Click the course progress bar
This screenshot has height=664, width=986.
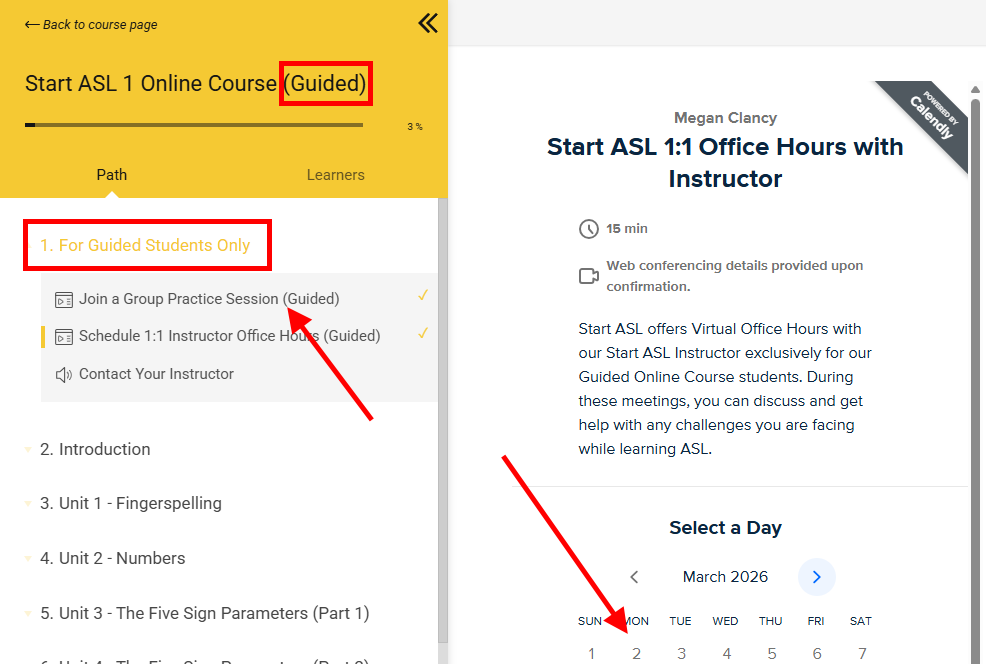tap(194, 125)
